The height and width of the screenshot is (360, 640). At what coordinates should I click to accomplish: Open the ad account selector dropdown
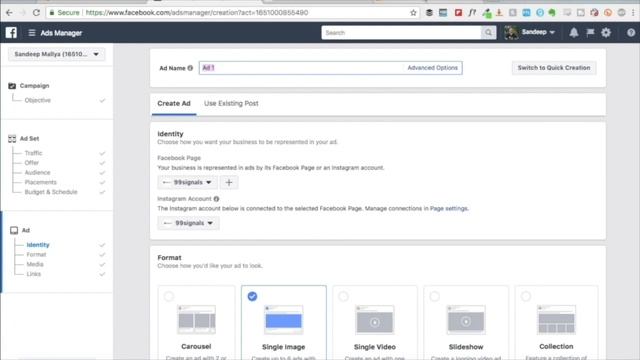(57, 54)
